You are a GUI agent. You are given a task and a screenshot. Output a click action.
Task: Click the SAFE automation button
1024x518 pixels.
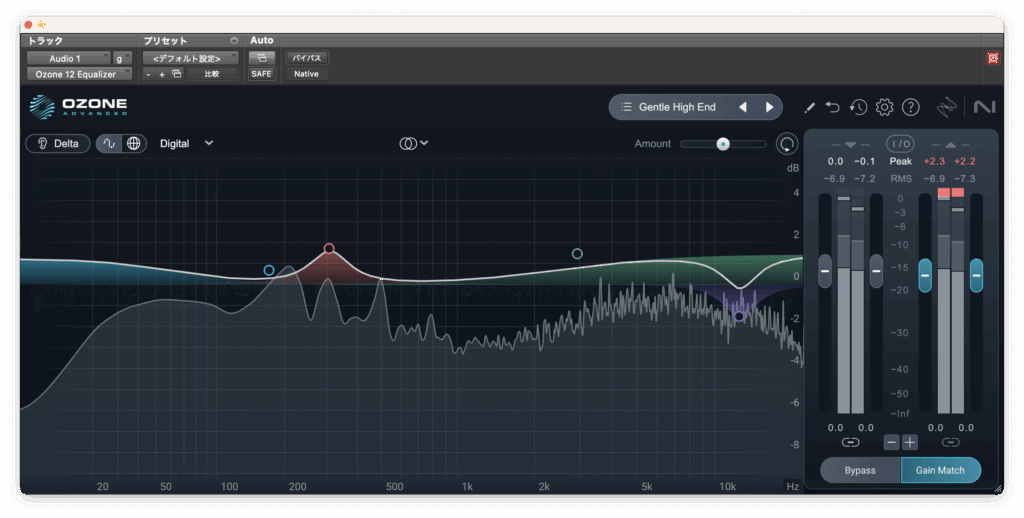click(261, 74)
